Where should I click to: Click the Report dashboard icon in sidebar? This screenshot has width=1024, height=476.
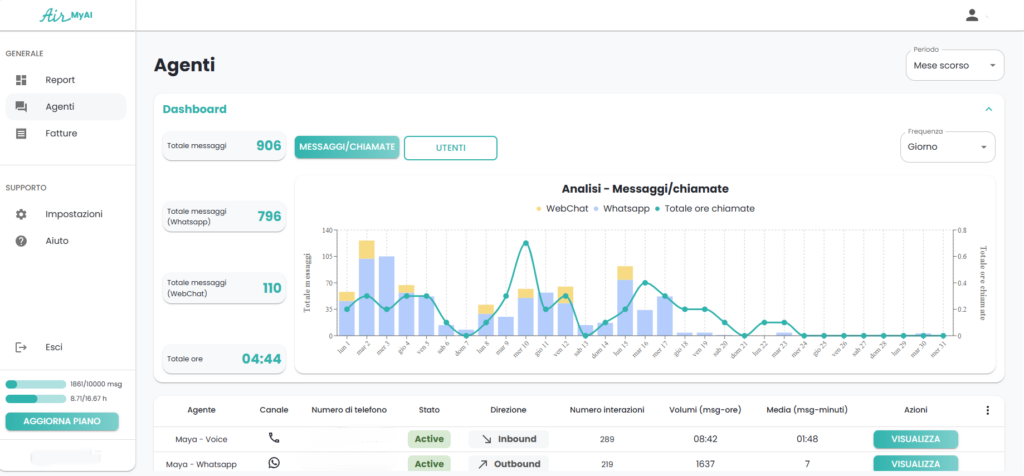[21, 80]
